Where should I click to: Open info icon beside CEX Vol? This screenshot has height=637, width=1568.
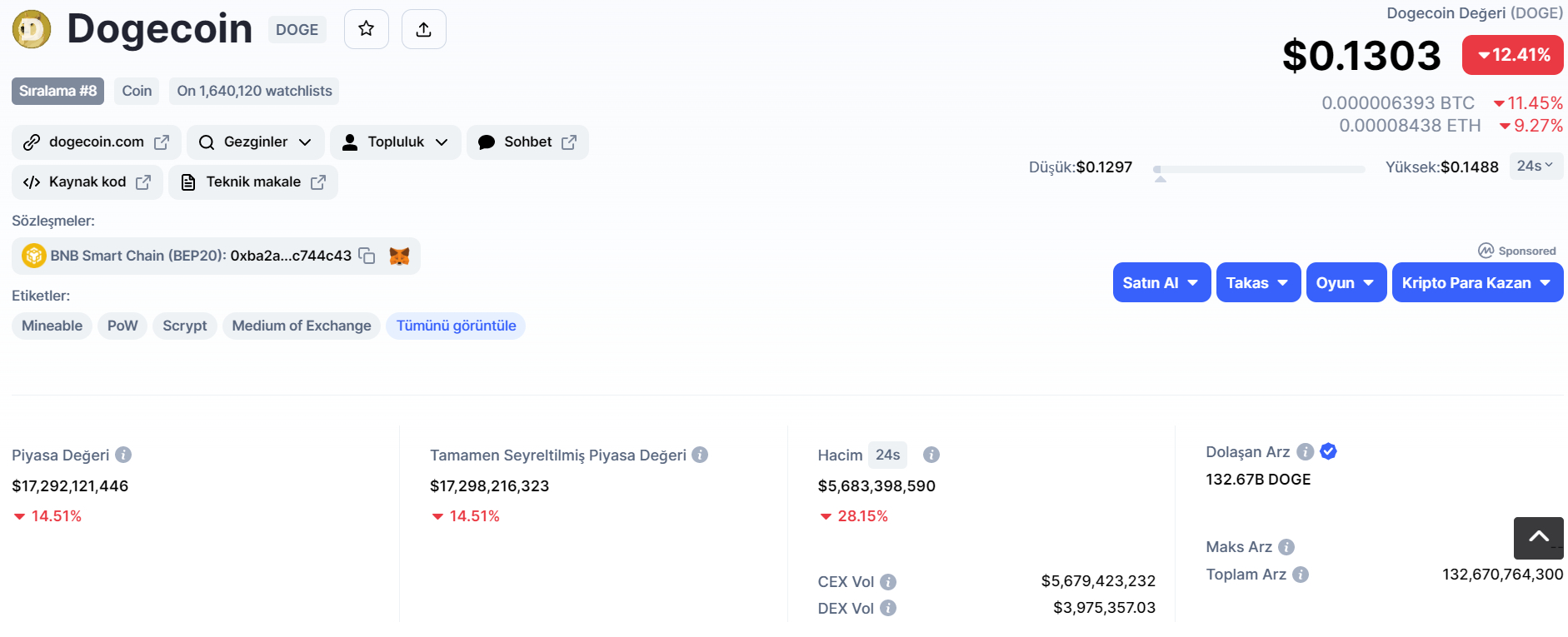(888, 582)
